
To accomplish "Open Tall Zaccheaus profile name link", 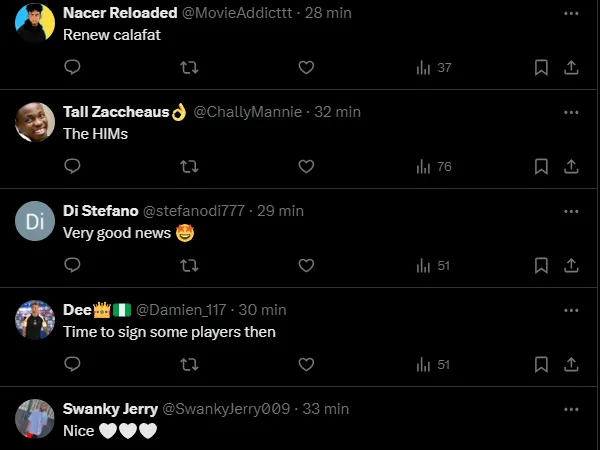I will [x=116, y=112].
